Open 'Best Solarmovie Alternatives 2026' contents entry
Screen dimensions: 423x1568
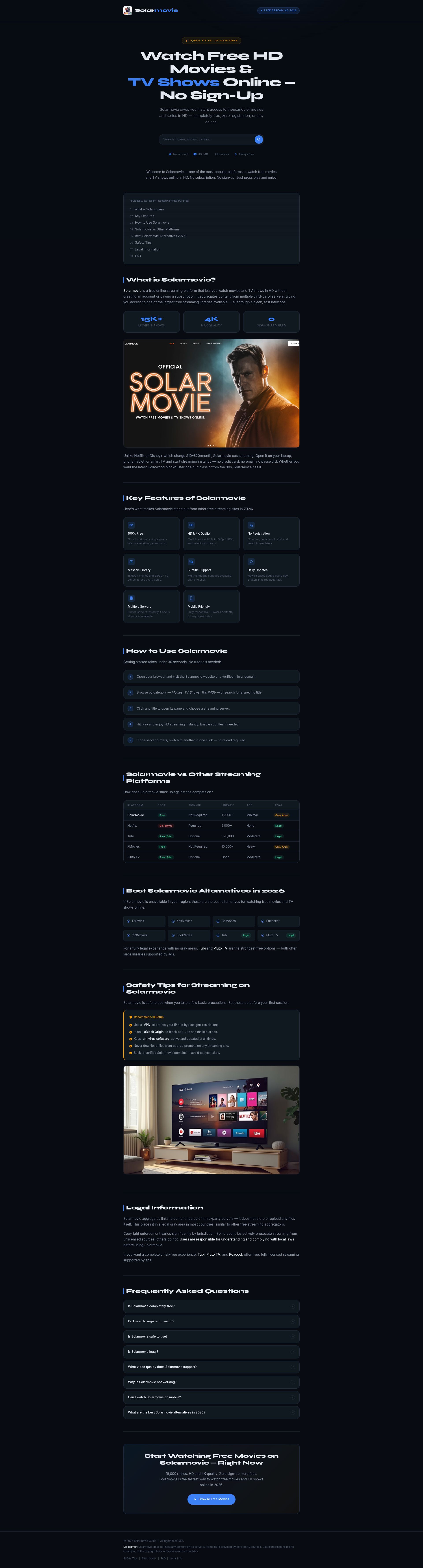(x=160, y=236)
